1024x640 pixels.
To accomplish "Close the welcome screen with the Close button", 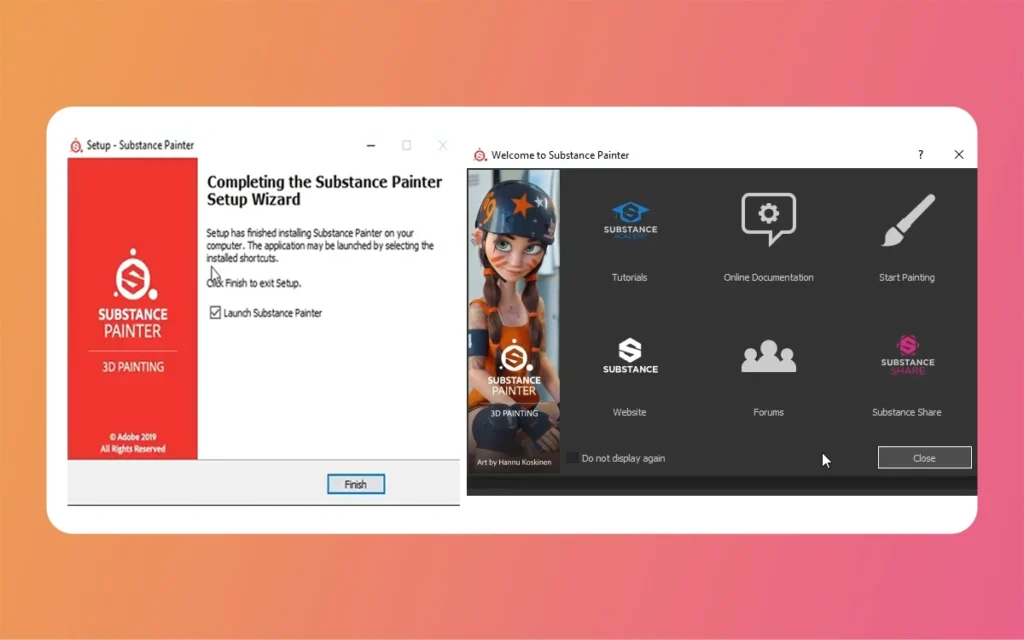I will coord(923,457).
